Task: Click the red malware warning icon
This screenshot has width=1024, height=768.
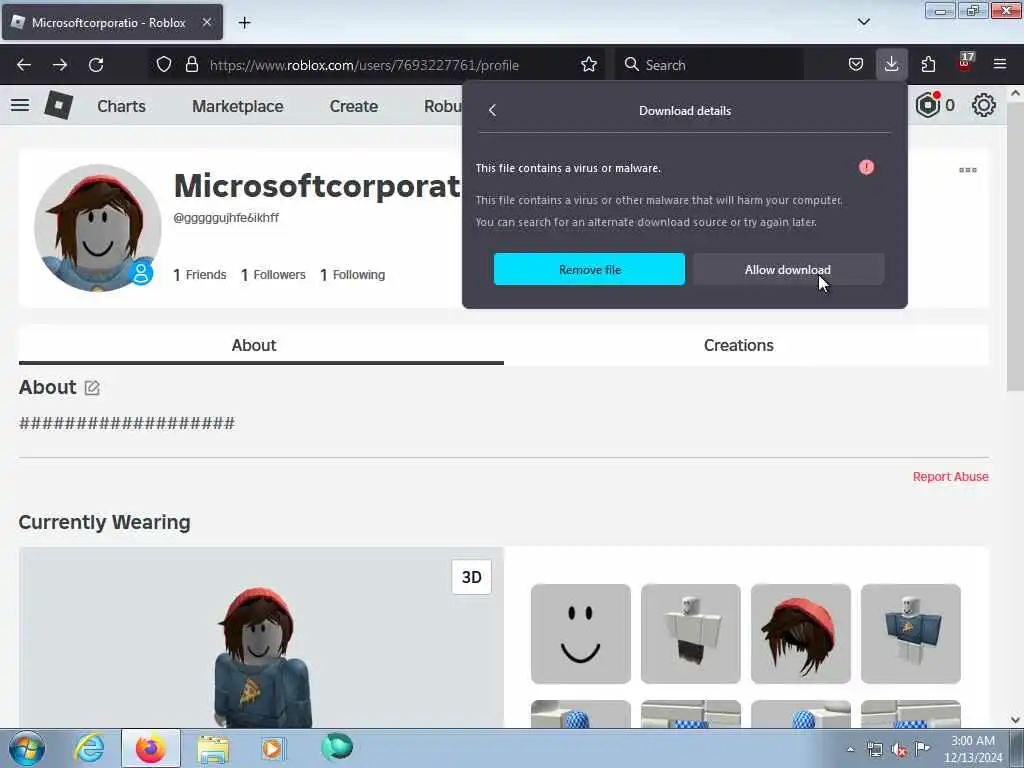Action: point(866,168)
